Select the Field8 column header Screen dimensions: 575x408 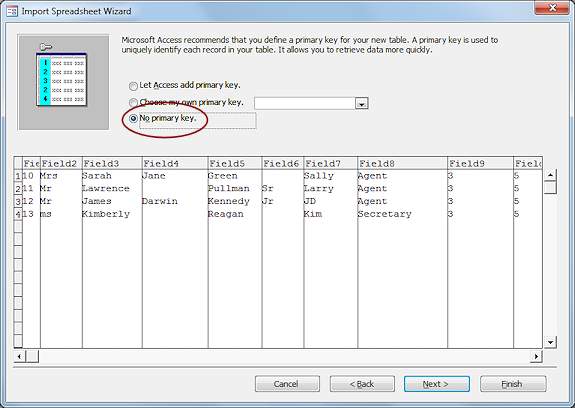pos(402,163)
